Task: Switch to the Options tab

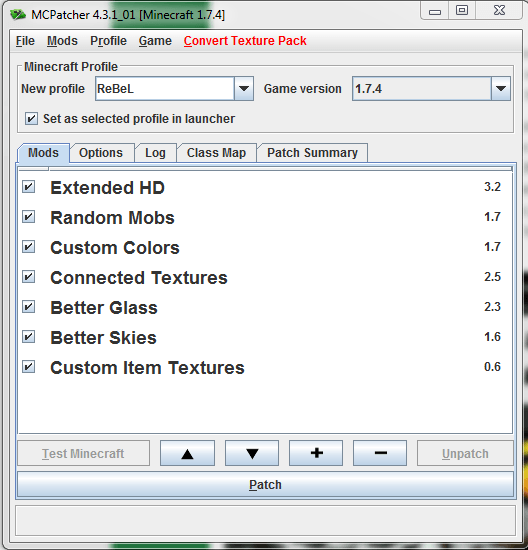Action: pyautogui.click(x=101, y=153)
